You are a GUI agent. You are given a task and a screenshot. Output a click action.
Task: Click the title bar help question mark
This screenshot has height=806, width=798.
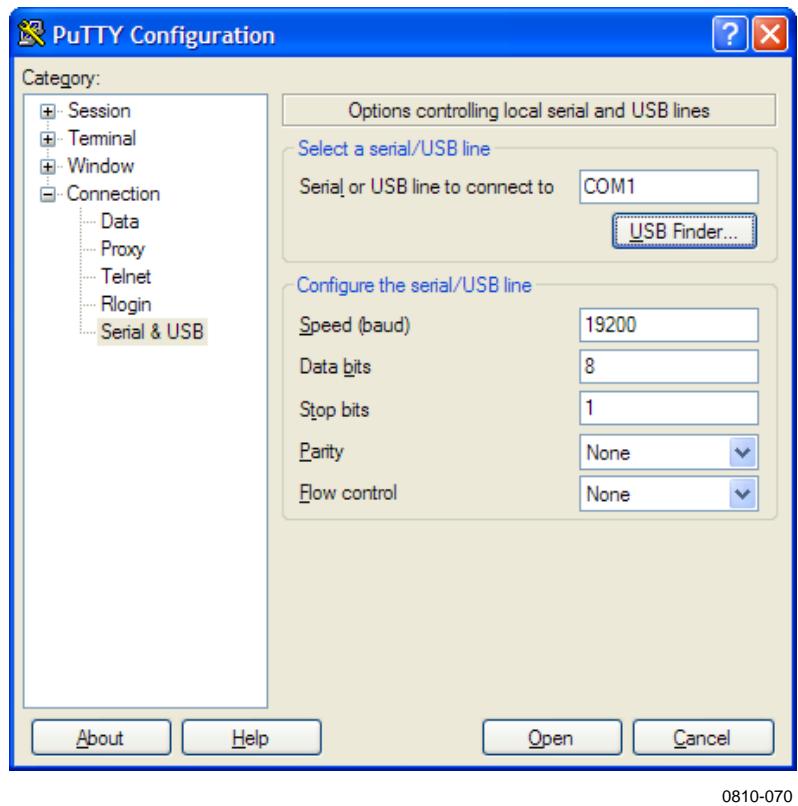coord(730,34)
